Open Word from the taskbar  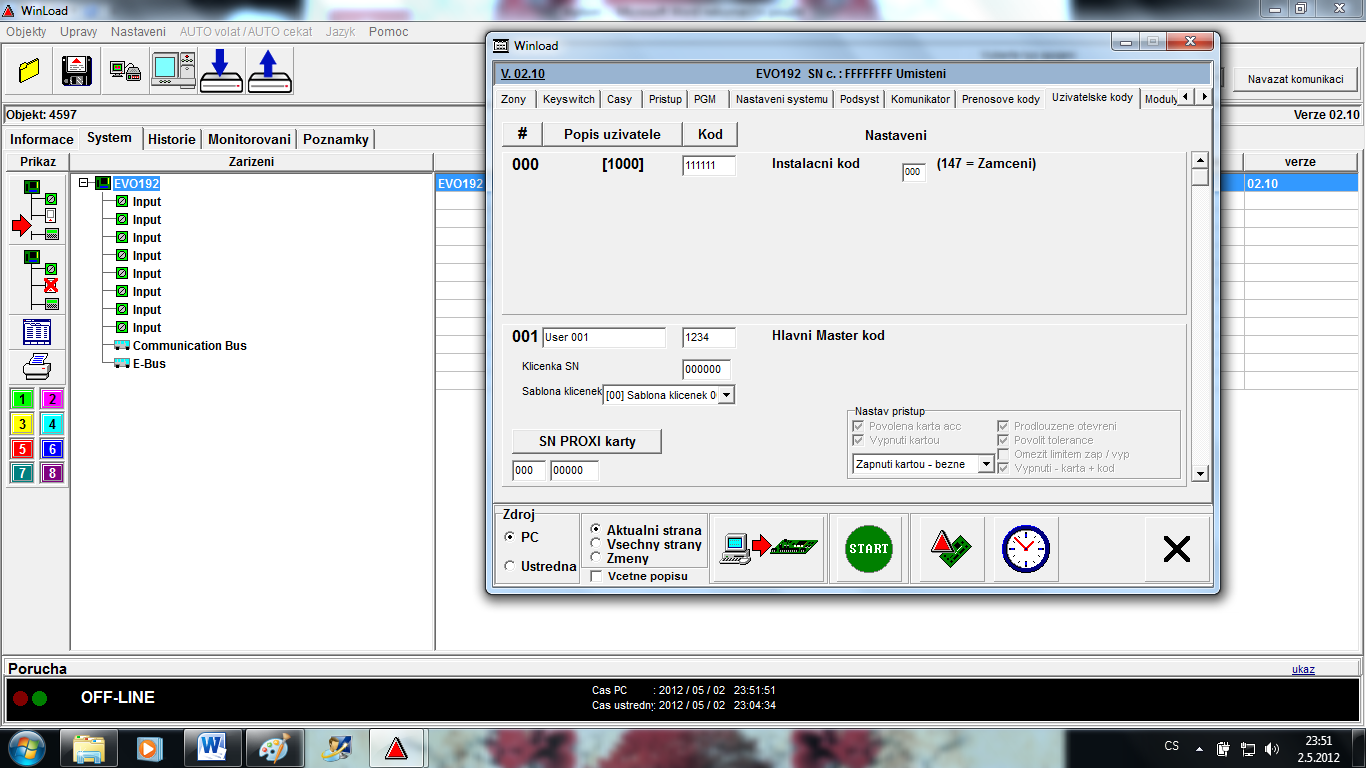pyautogui.click(x=212, y=747)
